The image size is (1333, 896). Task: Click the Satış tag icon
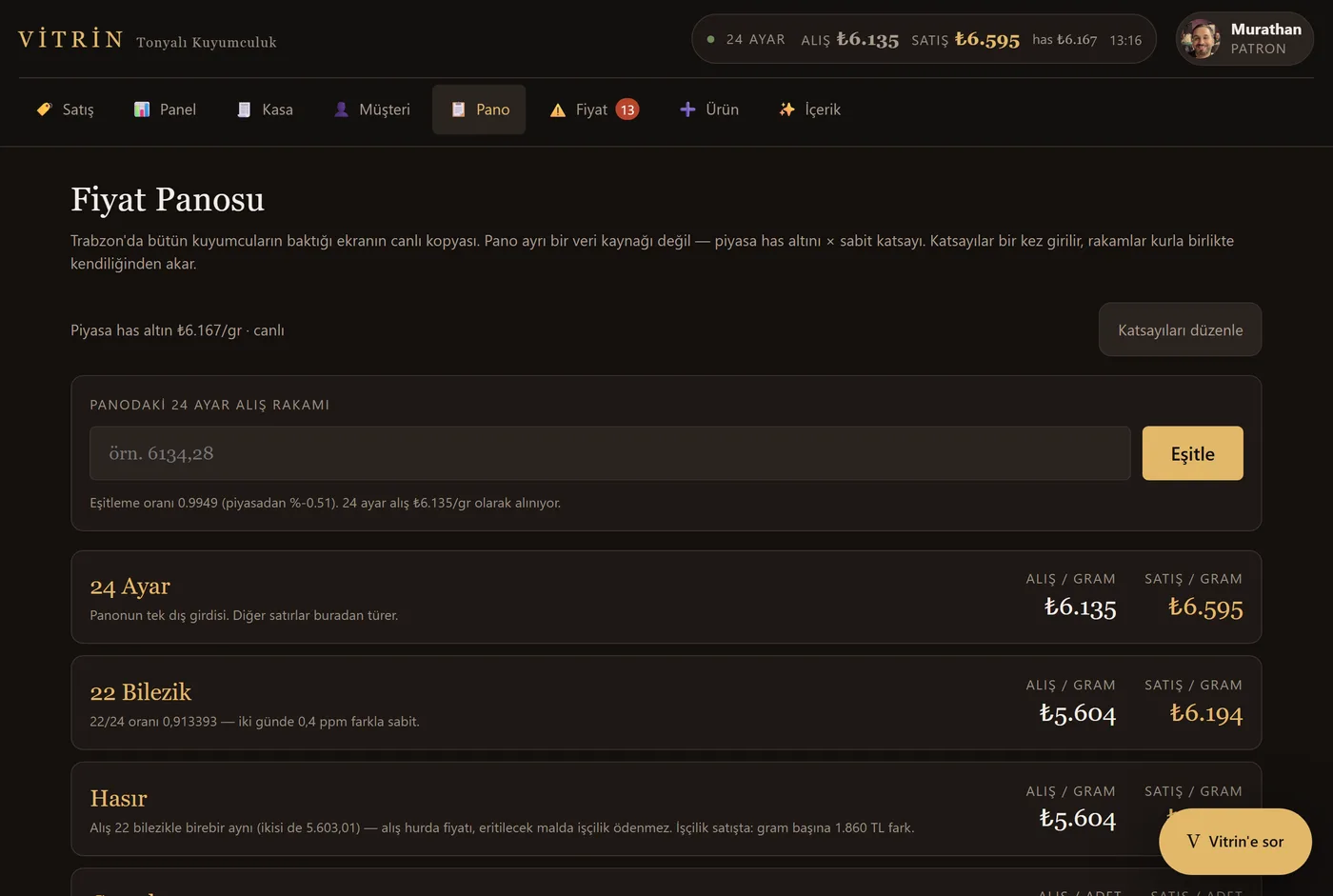pyautogui.click(x=44, y=110)
